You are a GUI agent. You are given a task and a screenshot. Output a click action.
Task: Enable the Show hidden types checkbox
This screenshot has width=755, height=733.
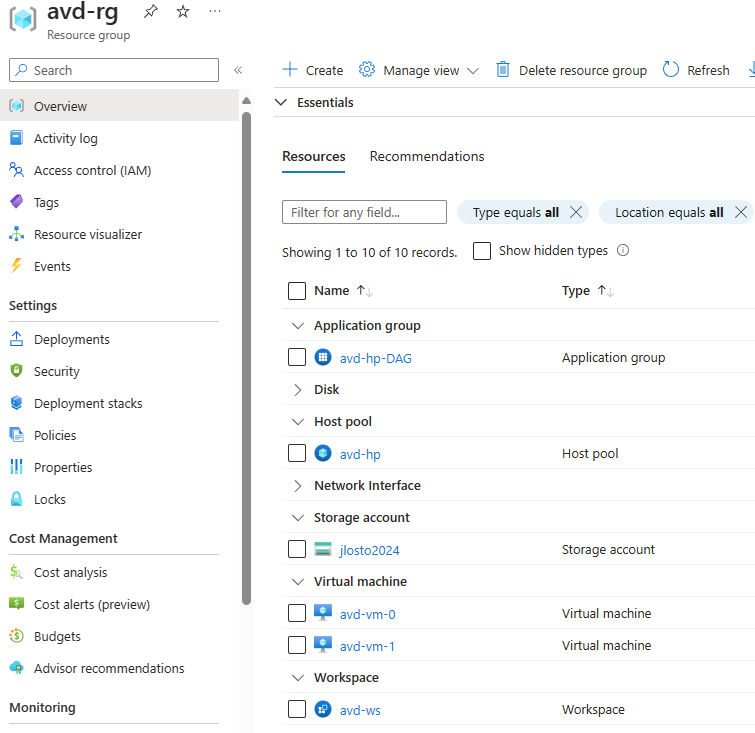[482, 251]
